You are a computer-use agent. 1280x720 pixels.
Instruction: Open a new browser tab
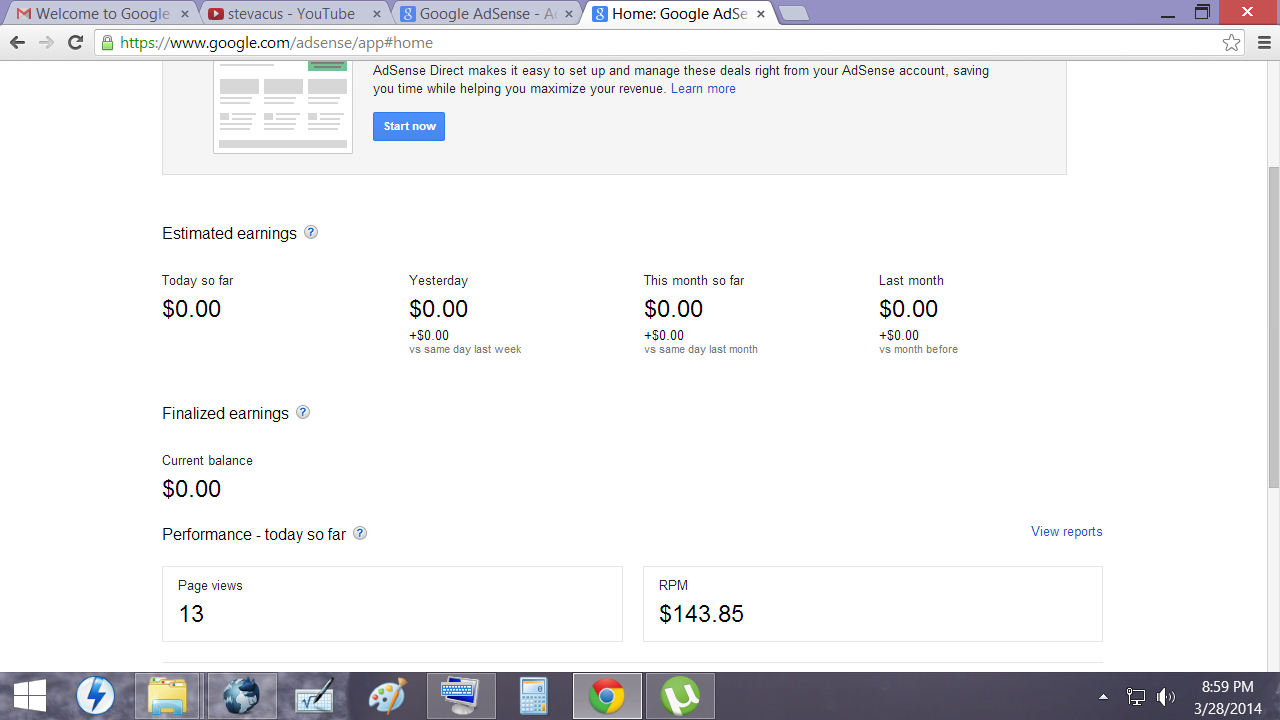click(793, 14)
